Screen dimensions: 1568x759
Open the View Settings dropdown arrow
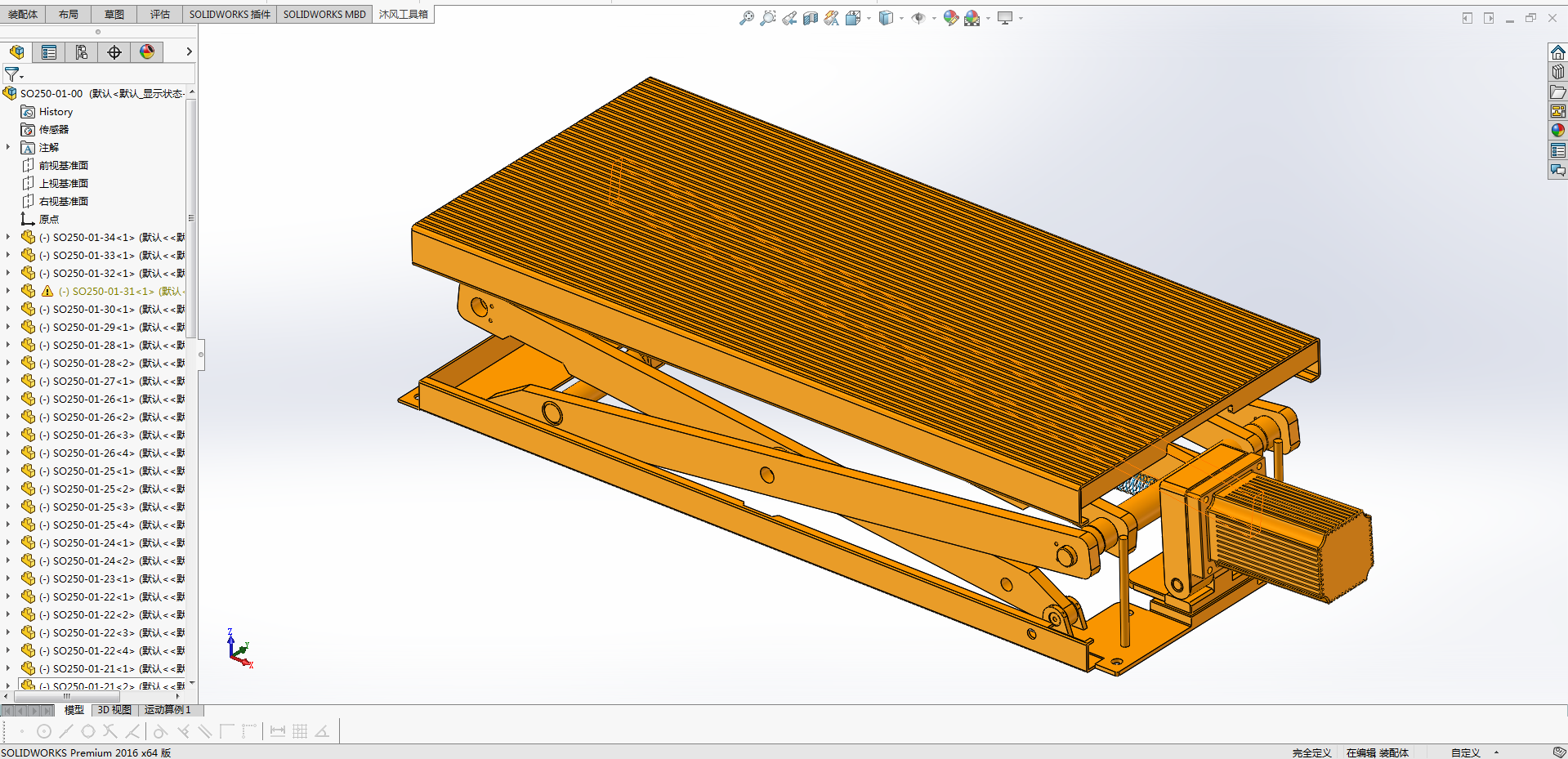point(1021,18)
